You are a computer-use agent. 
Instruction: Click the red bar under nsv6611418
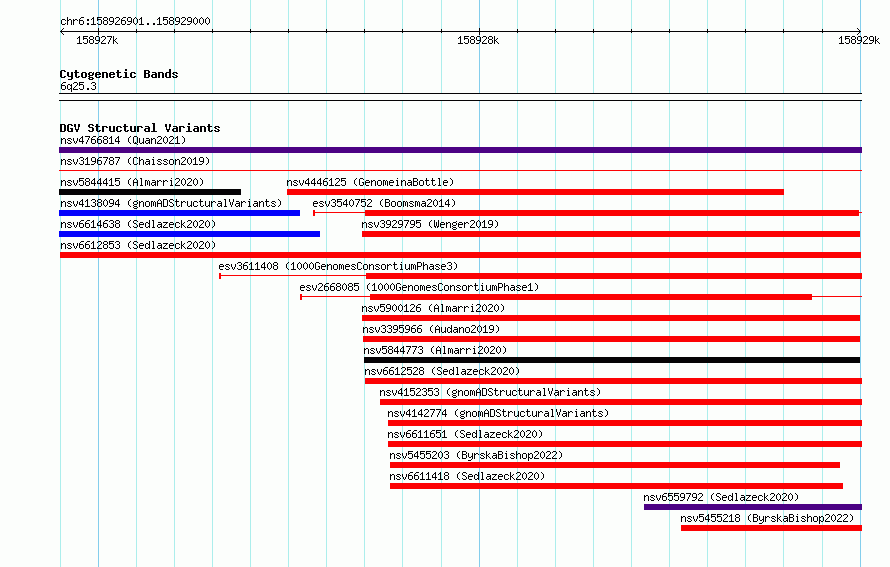click(x=616, y=486)
